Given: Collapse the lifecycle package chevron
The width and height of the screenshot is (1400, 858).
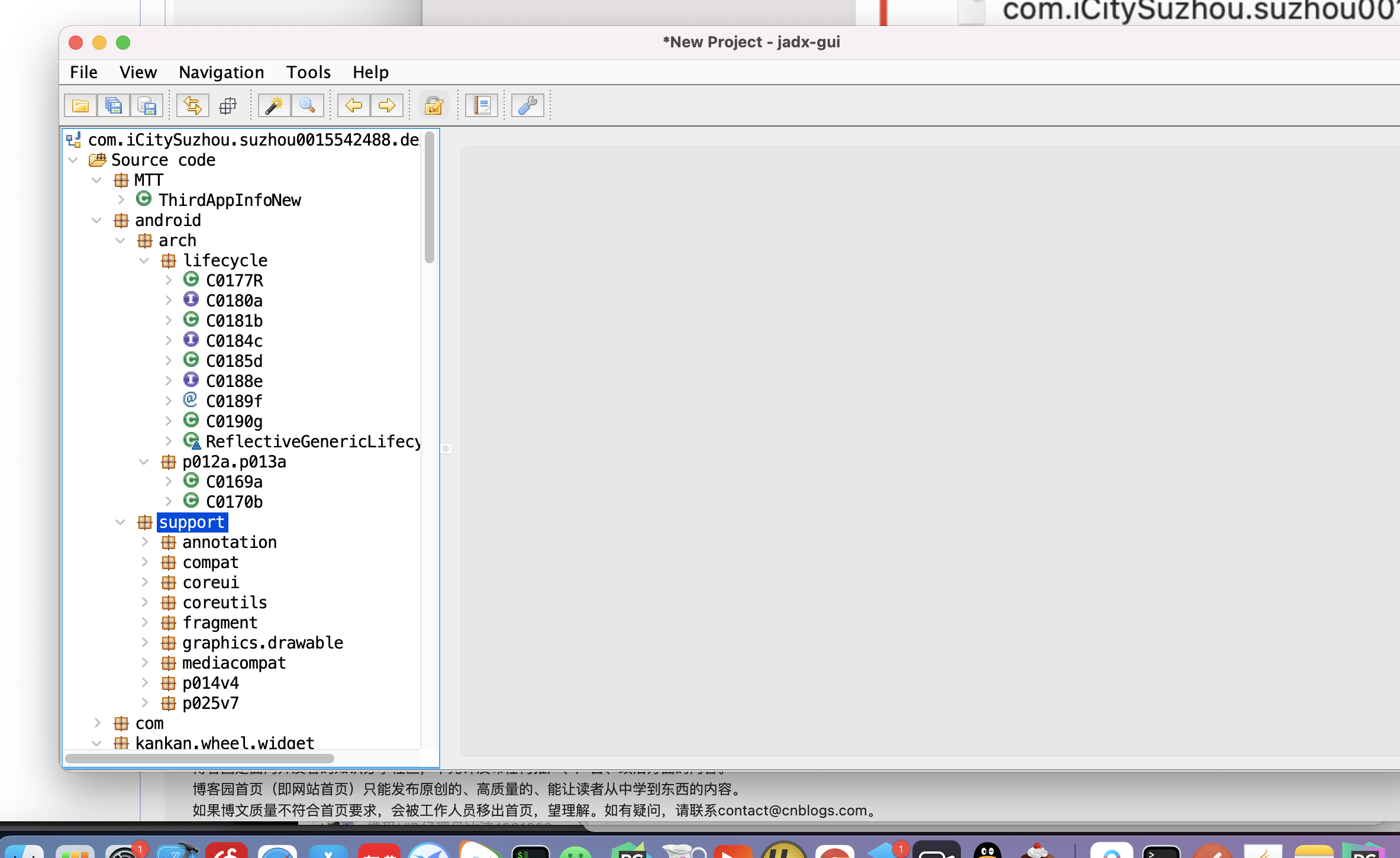Looking at the screenshot, I should 144,260.
